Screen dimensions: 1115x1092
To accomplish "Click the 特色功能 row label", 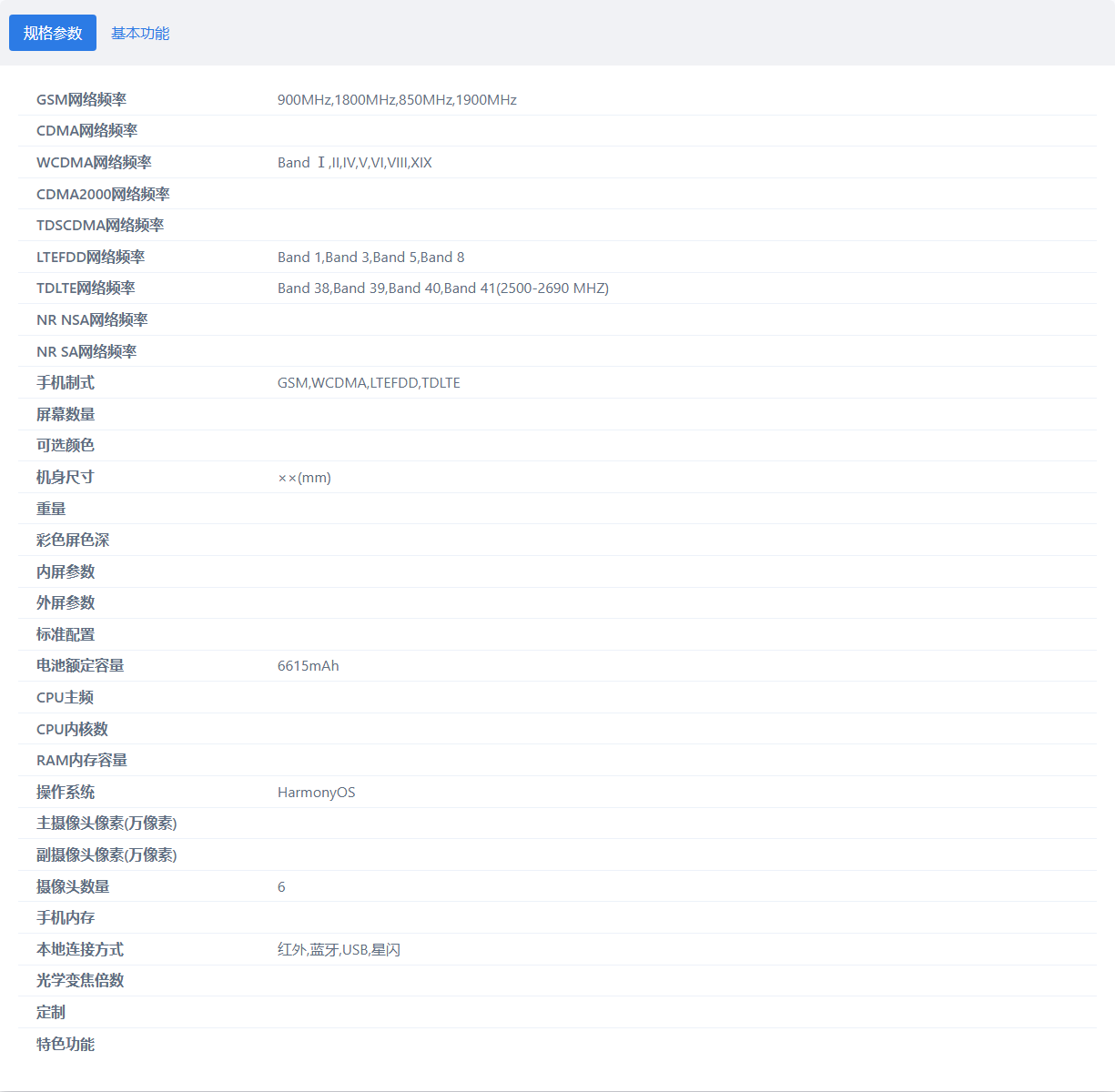I will click(66, 1044).
